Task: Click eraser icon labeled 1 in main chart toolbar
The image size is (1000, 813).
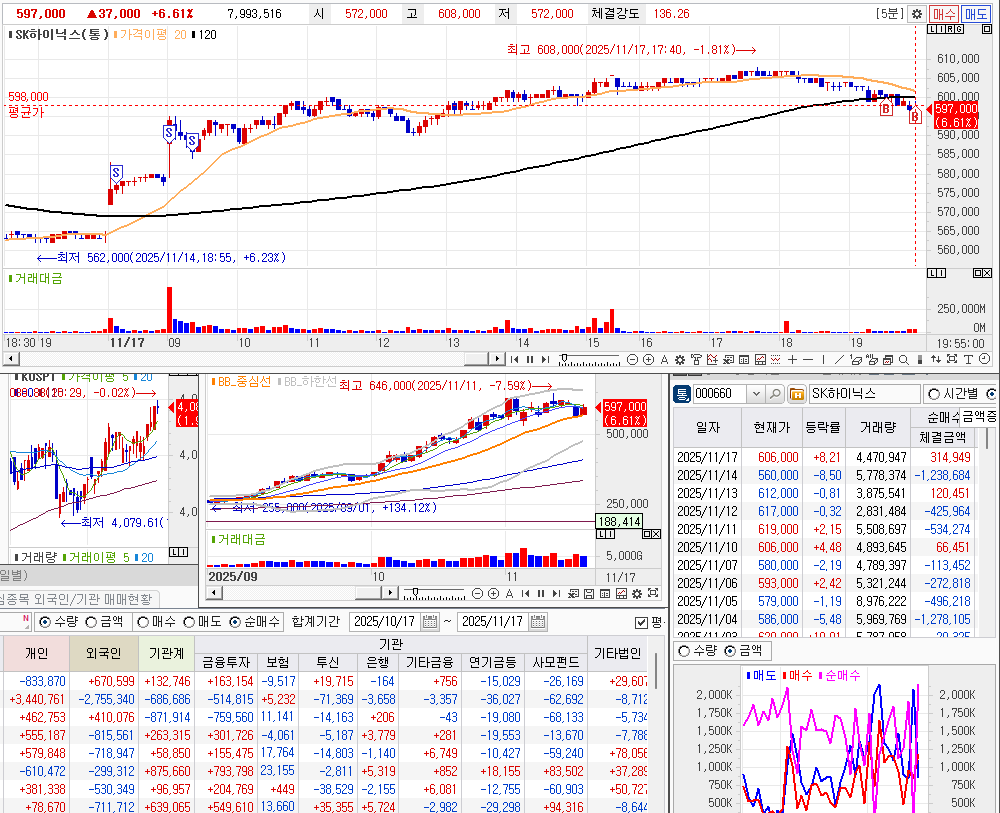Action: (856, 360)
